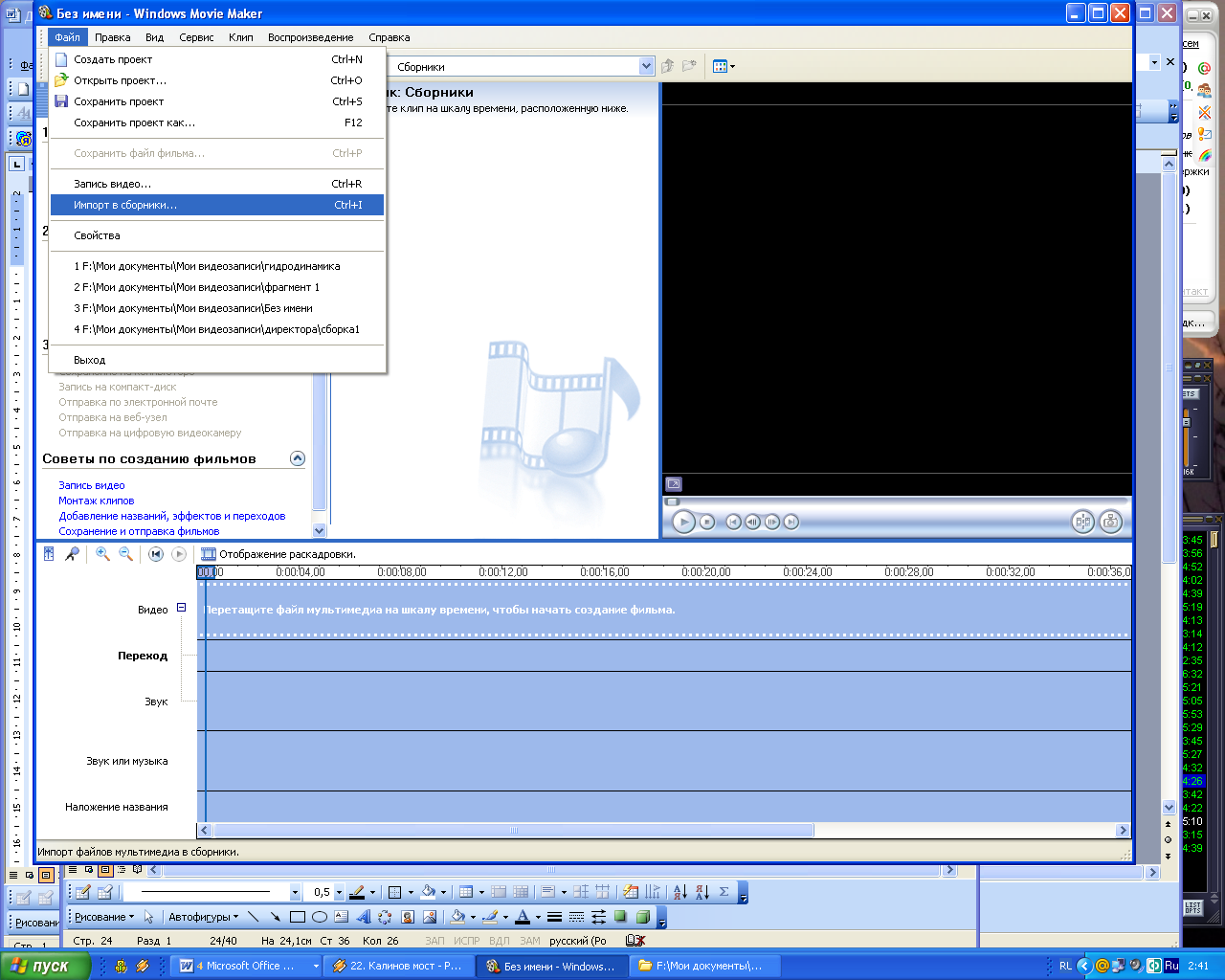The image size is (1225, 980).
Task: Click the Forward (next clip) playback button
Action: tap(791, 522)
